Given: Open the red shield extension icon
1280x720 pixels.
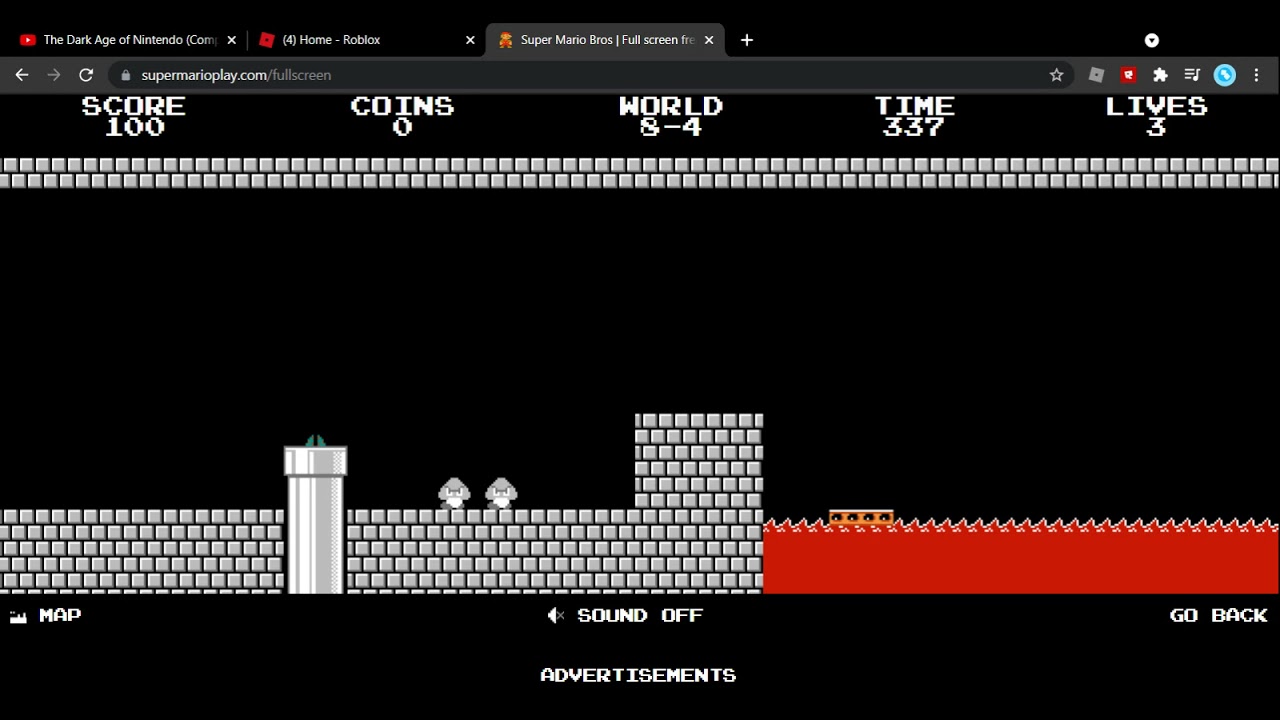Looking at the screenshot, I should [1128, 75].
